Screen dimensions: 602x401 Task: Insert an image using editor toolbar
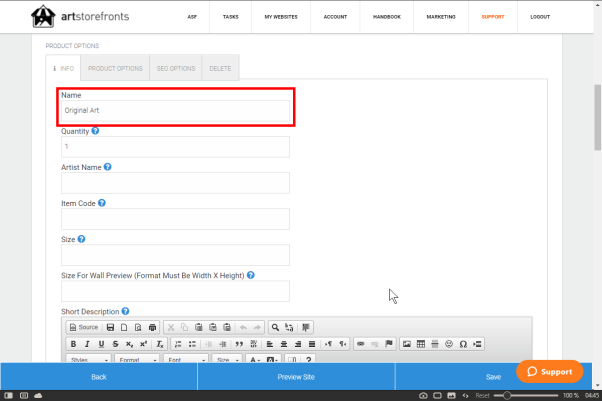tap(407, 344)
